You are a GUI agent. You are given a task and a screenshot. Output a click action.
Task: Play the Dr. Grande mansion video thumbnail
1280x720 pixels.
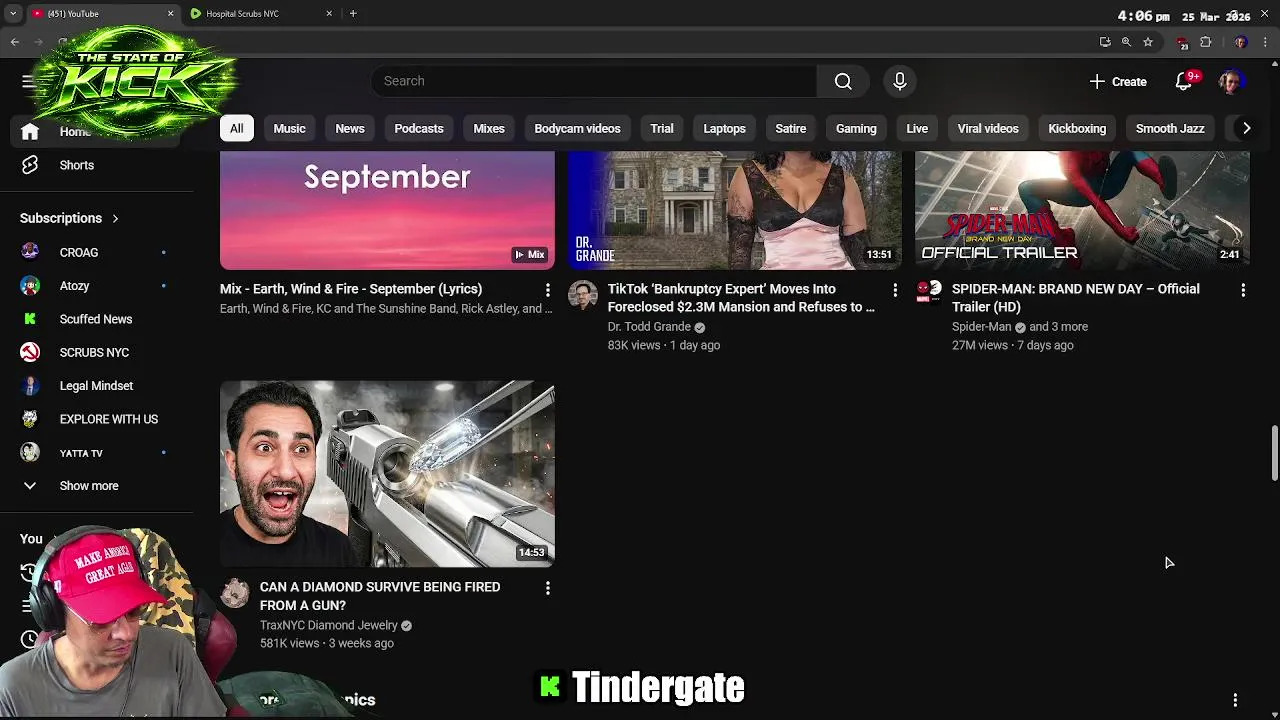[x=735, y=210]
